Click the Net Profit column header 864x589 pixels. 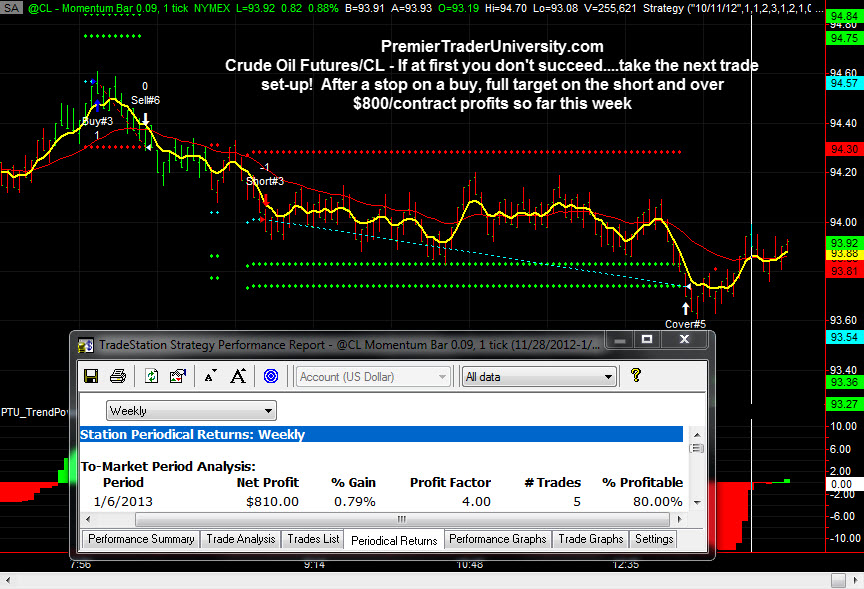tap(267, 482)
